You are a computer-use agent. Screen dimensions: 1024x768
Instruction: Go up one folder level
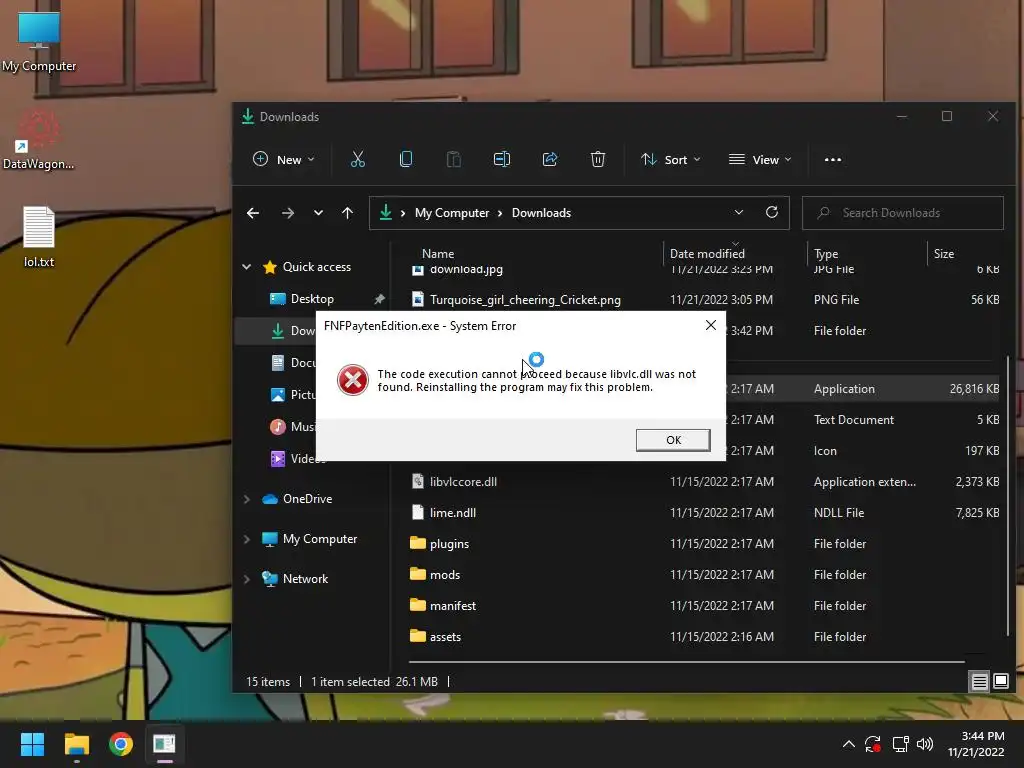[347, 213]
